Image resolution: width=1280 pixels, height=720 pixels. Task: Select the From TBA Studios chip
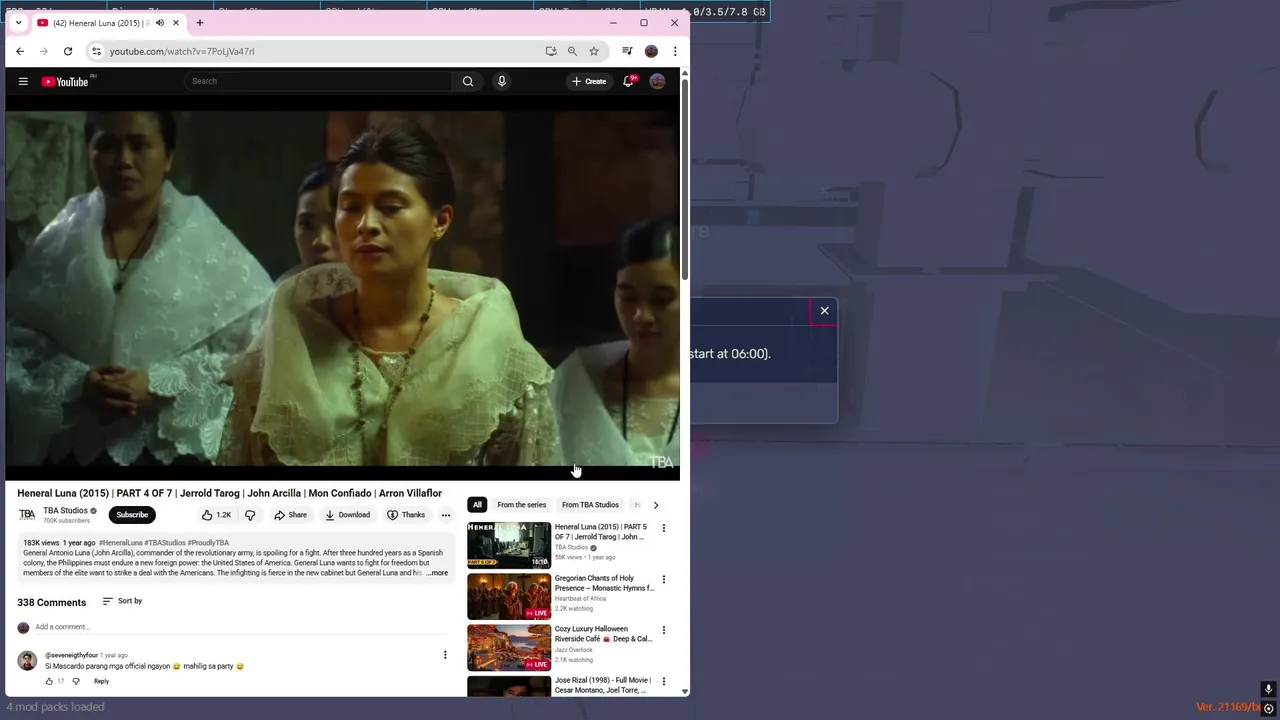coord(590,505)
